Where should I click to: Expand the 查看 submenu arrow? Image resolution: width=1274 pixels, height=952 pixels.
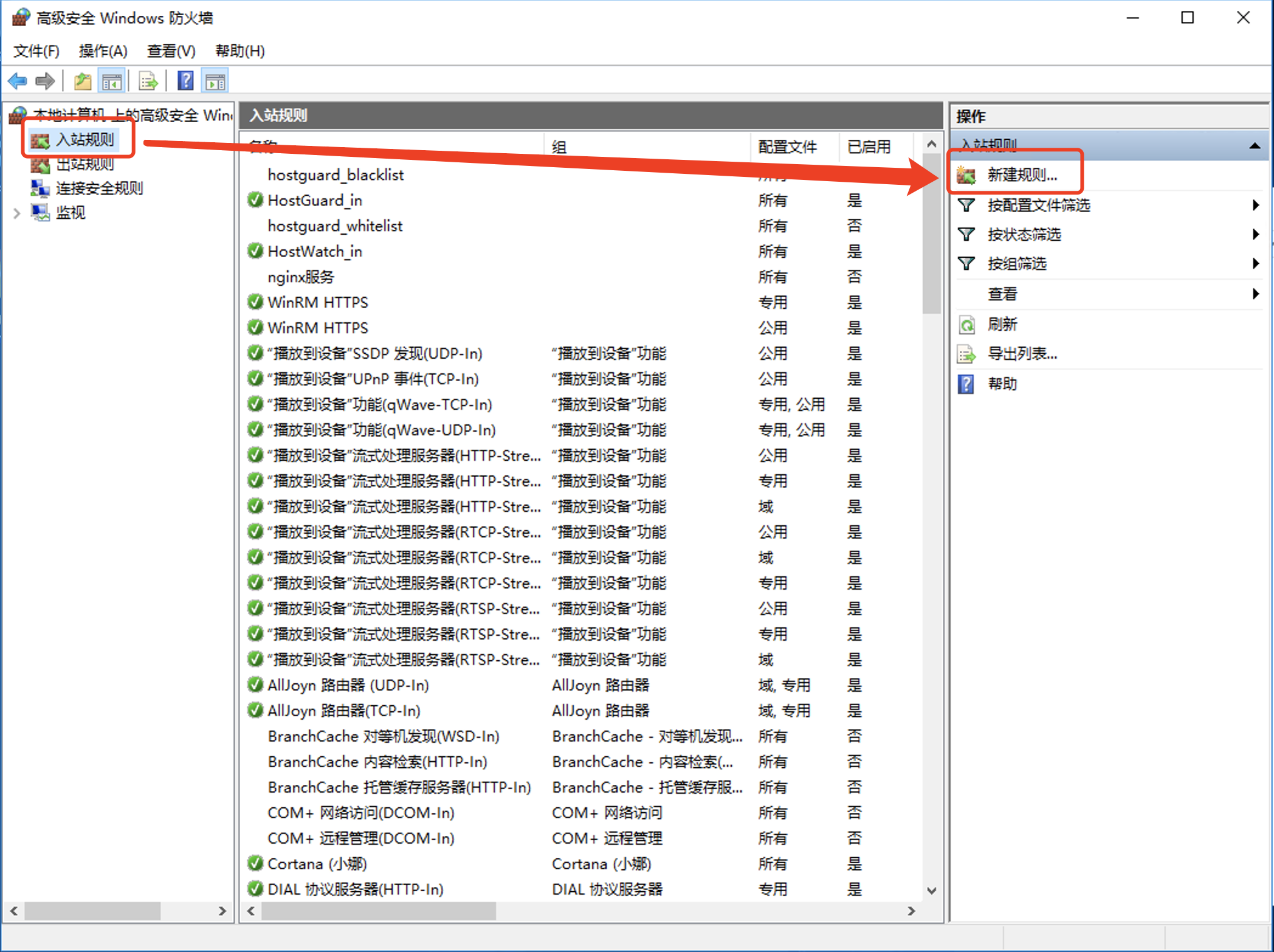[1256, 294]
